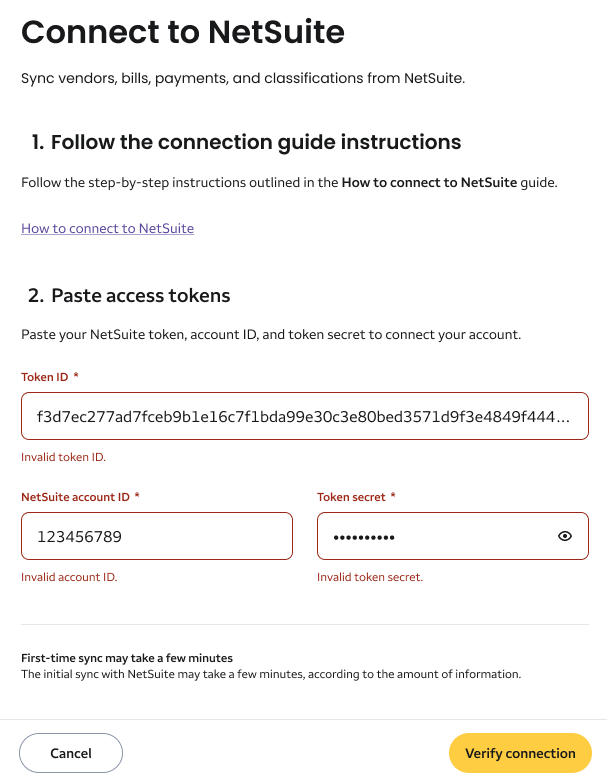607x784 pixels.
Task: Click the Invalid account ID error text
Action: pos(69,577)
